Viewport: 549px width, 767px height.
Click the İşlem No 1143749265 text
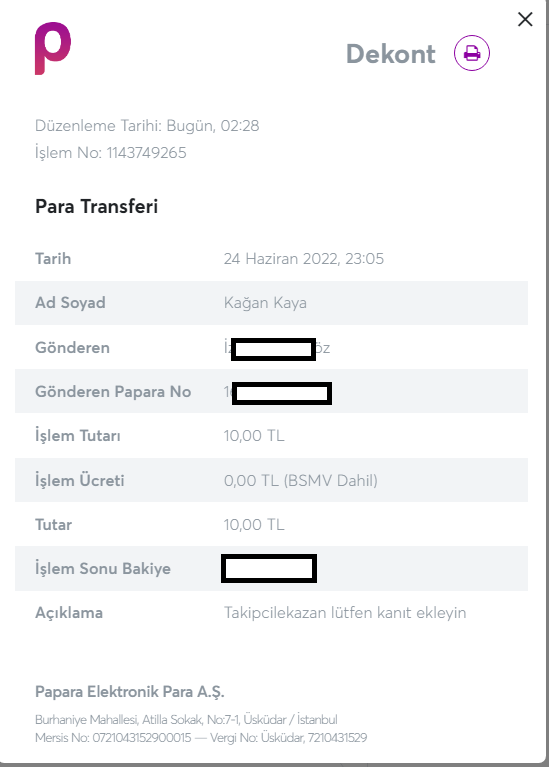coord(111,153)
